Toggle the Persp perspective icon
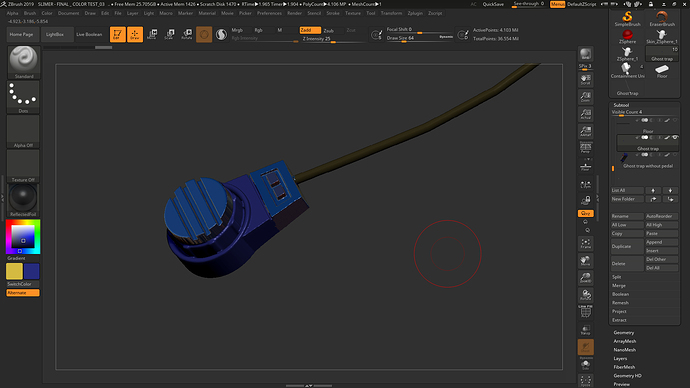 [585, 148]
